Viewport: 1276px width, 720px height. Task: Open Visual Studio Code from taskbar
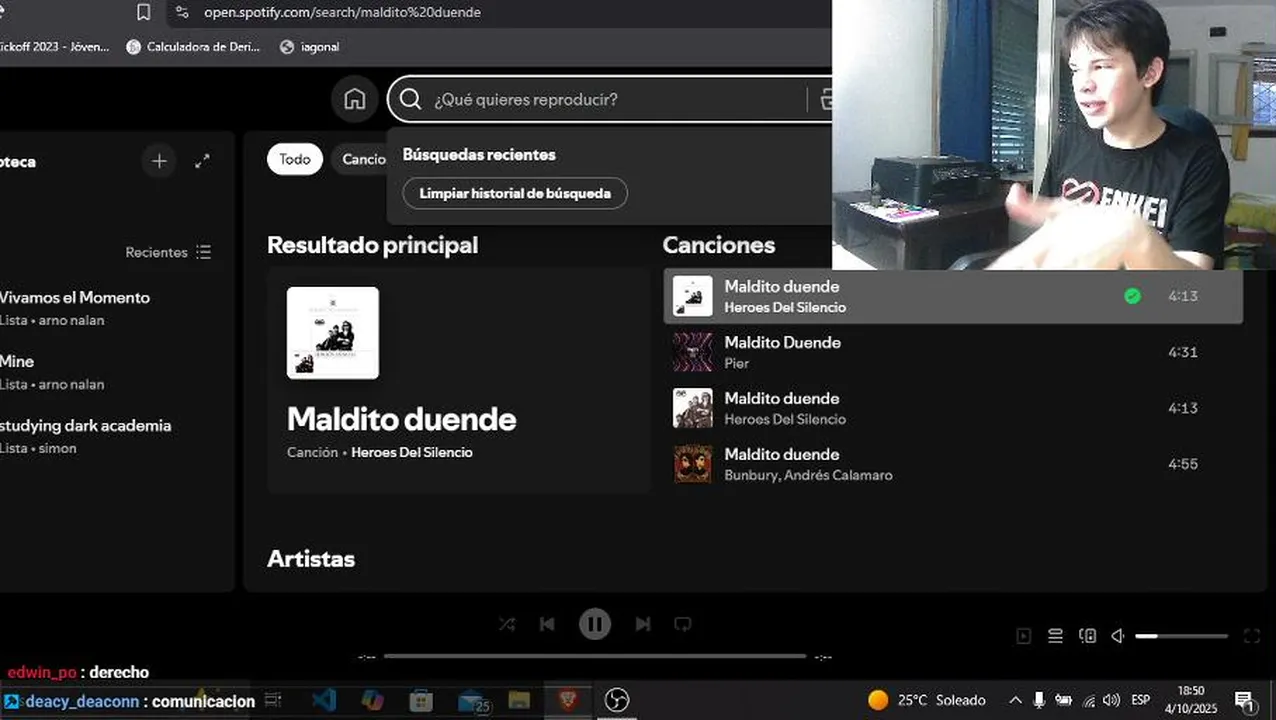point(323,701)
